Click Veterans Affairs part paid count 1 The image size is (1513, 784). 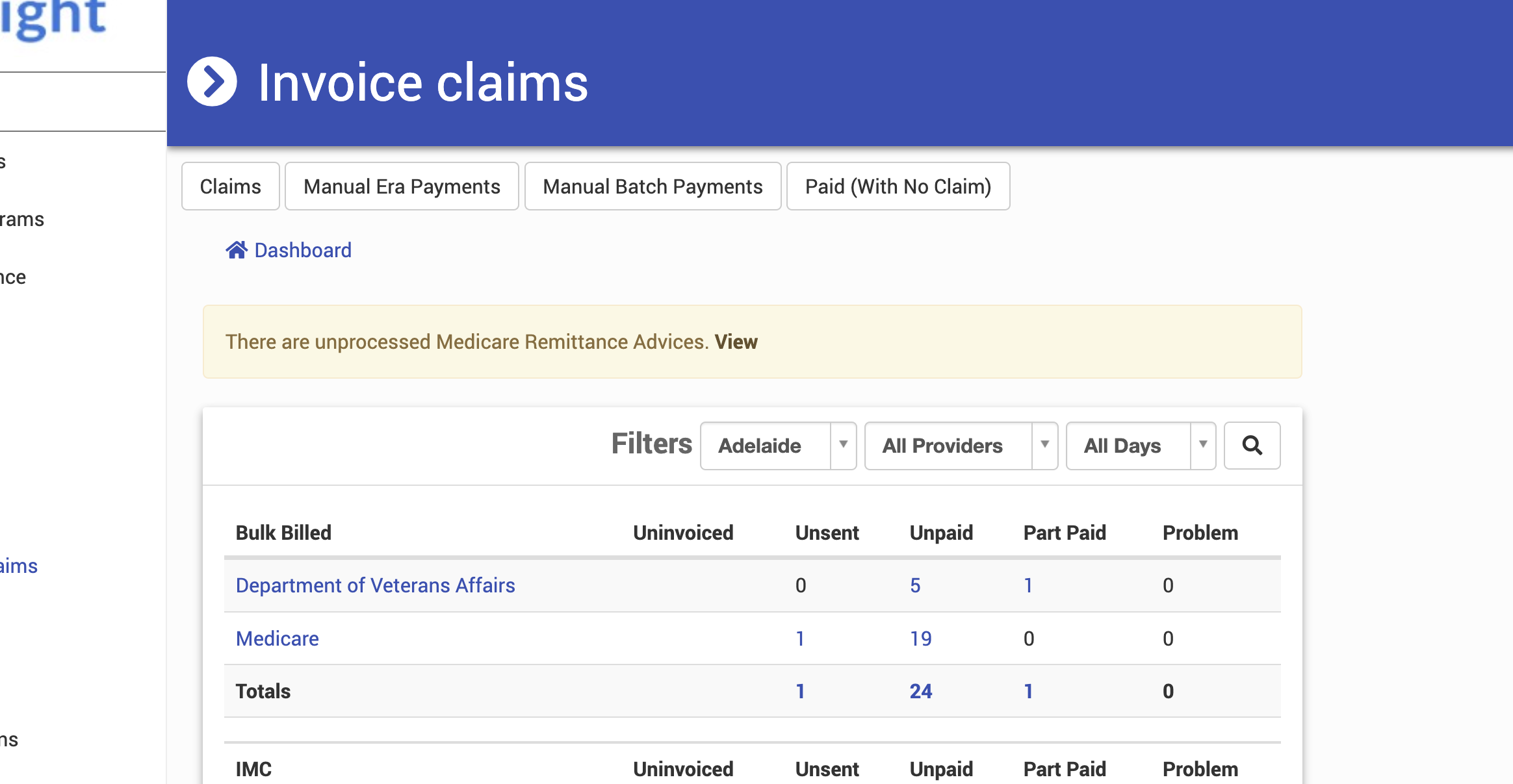(x=1028, y=585)
